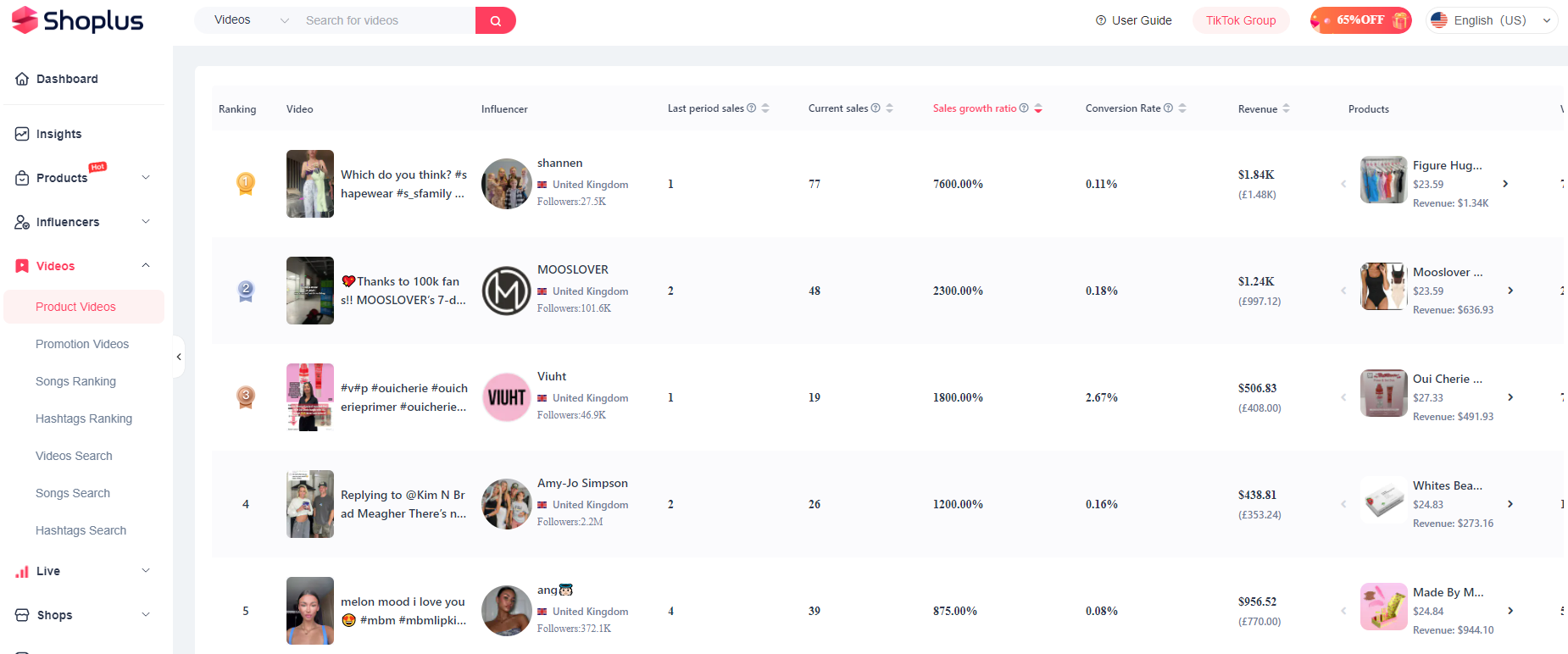
Task: Next product arrow for Made By M row
Action: 1510,611
